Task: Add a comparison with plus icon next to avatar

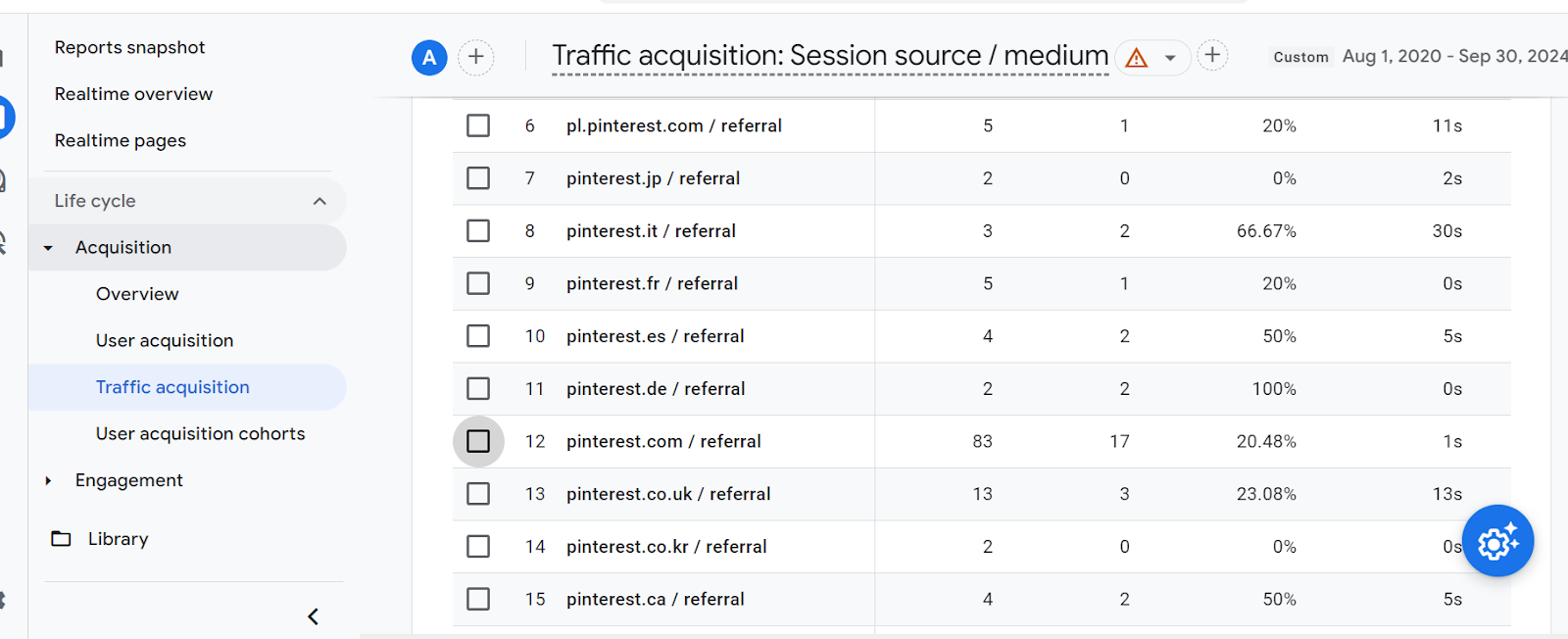Action: pyautogui.click(x=476, y=57)
